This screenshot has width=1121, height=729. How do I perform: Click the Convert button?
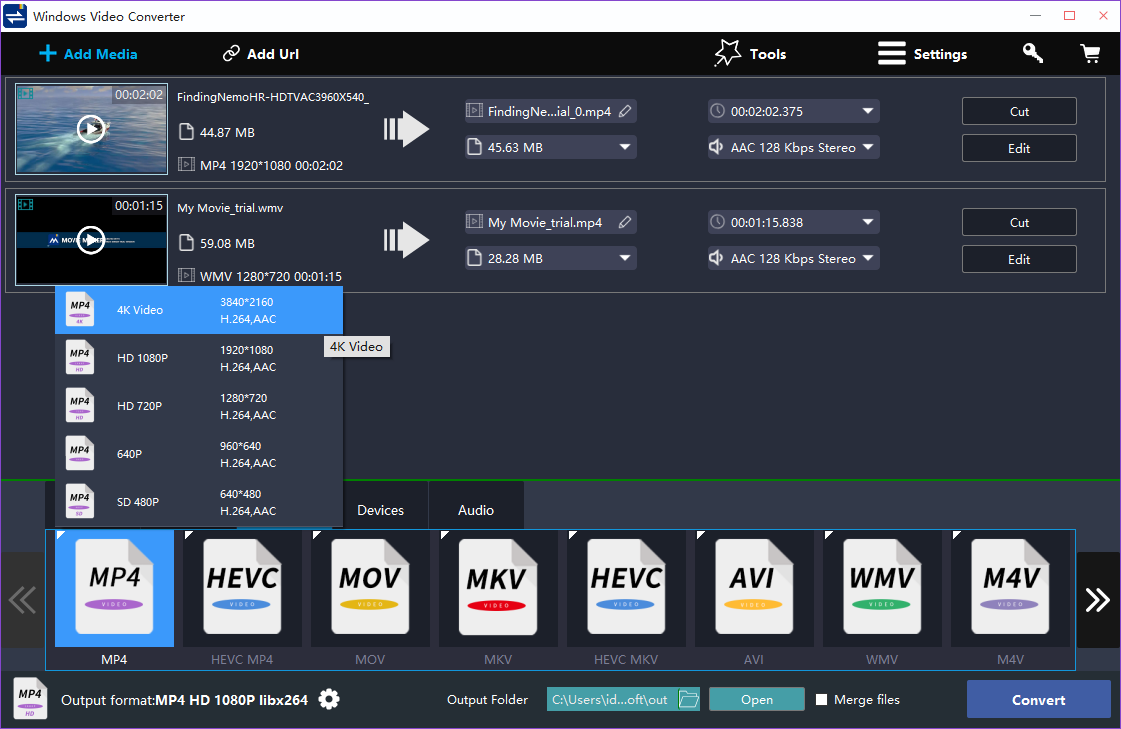pyautogui.click(x=1038, y=699)
